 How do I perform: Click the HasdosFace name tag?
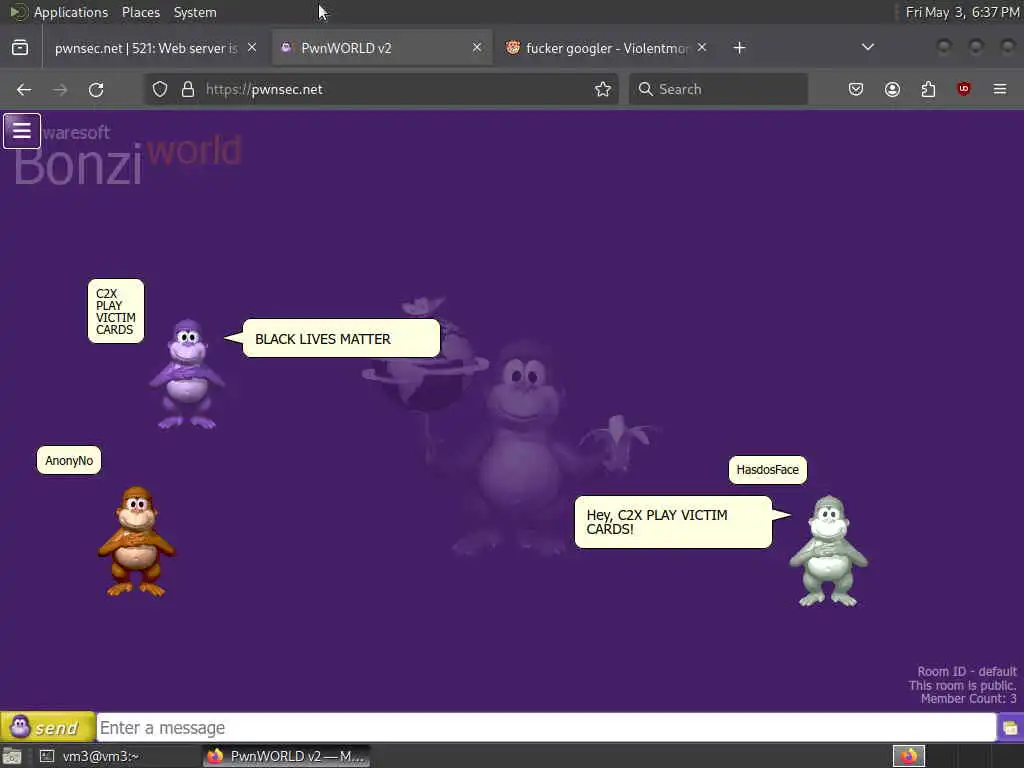(767, 470)
